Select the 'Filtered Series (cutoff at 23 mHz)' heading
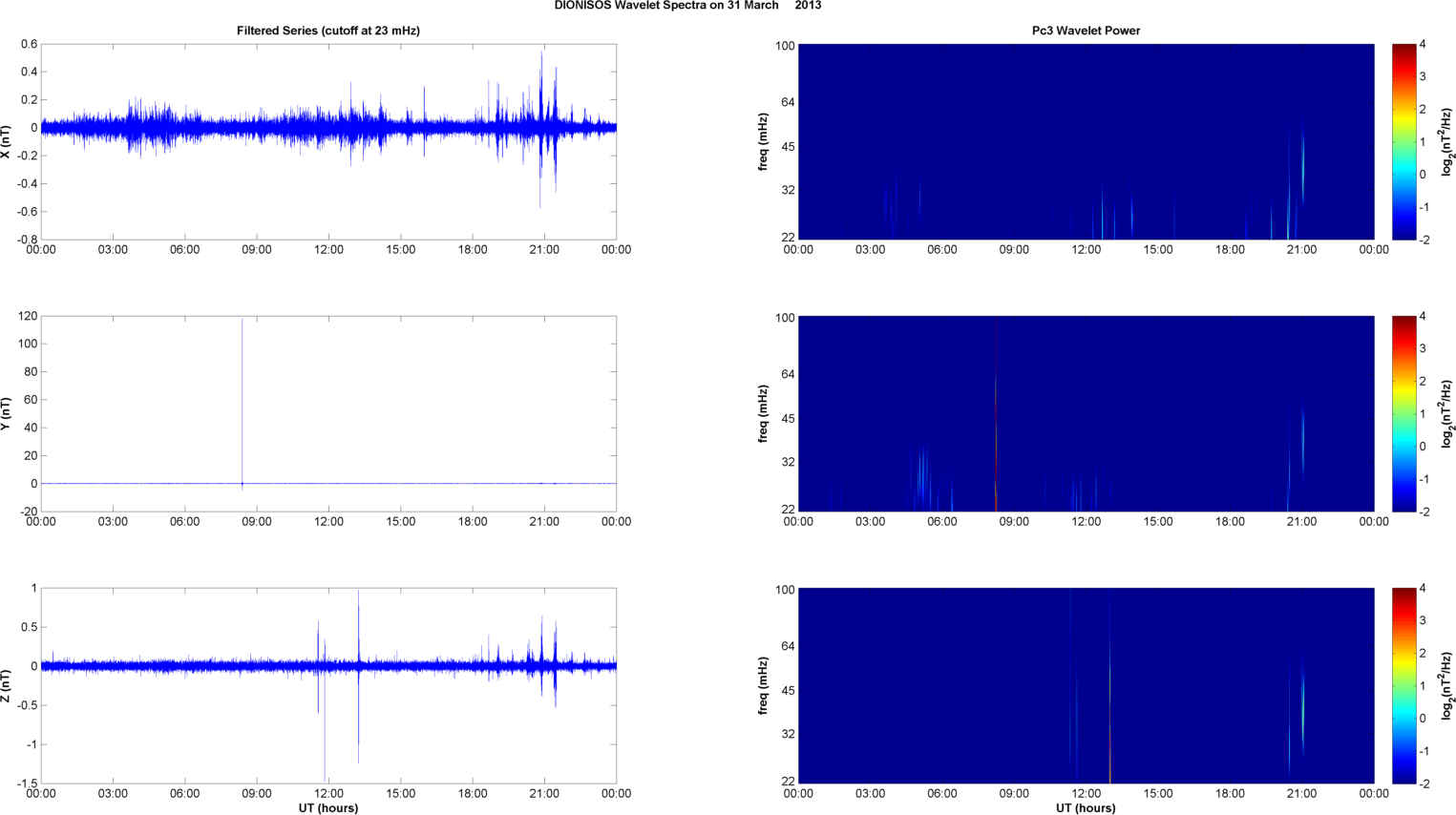Screen dimensions: 1456x815 pyautogui.click(x=328, y=31)
